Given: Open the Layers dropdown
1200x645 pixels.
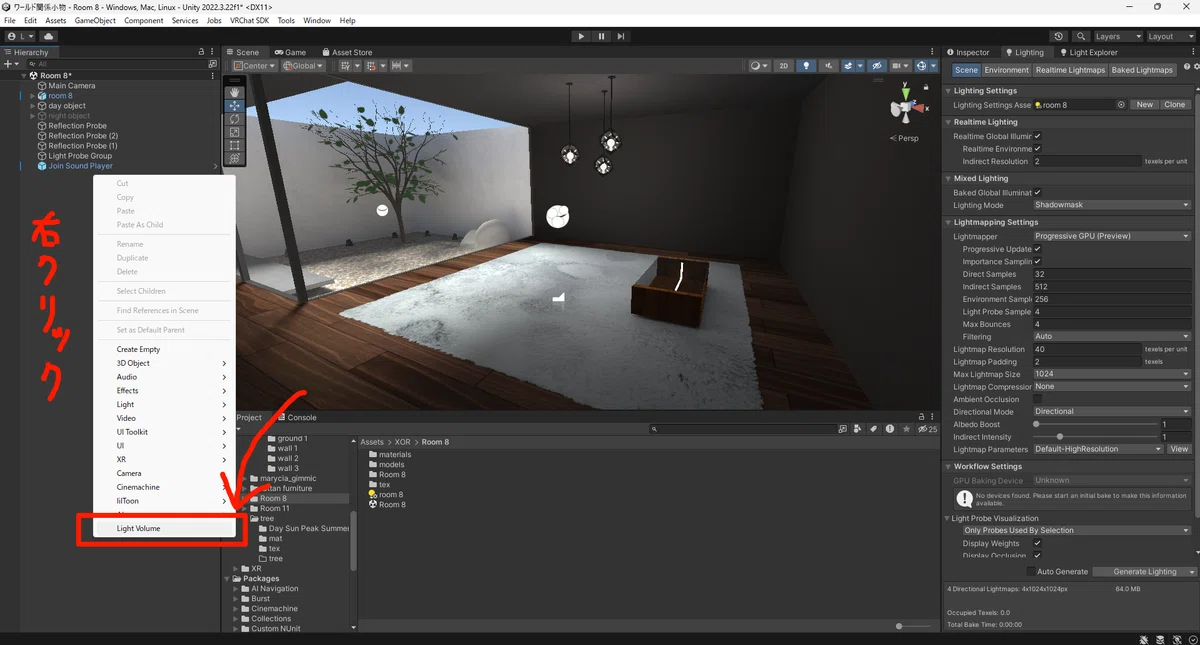Looking at the screenshot, I should pos(1118,36).
